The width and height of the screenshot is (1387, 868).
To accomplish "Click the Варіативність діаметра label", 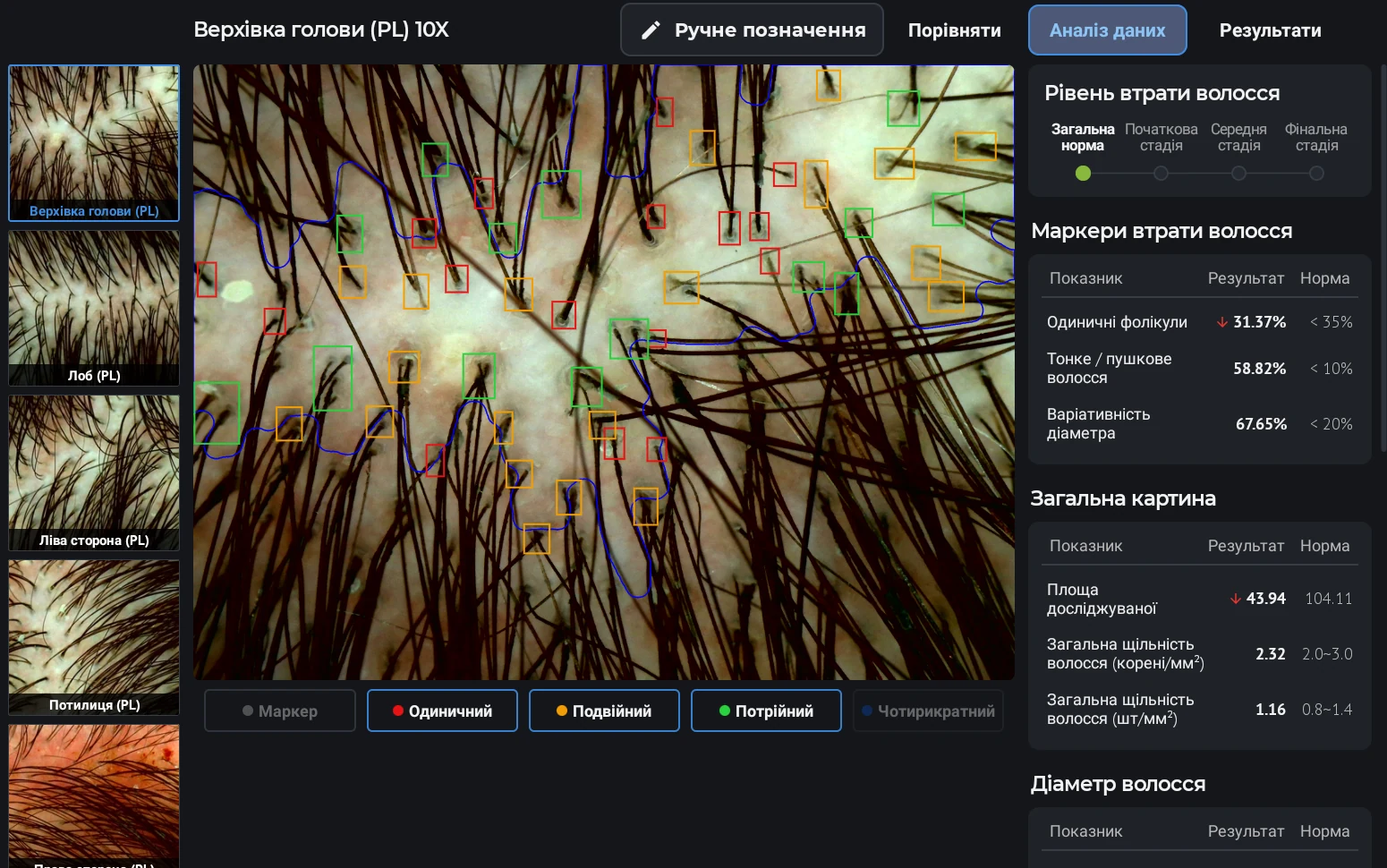I will [1098, 424].
